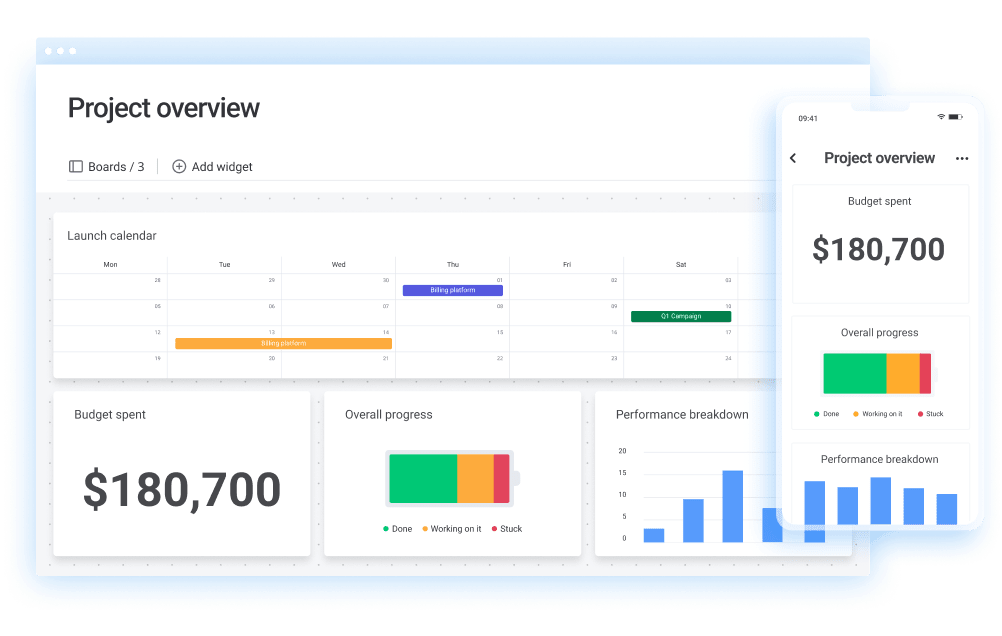Tap the battery icon in phone status bar
This screenshot has height=636, width=1002.
(x=957, y=117)
